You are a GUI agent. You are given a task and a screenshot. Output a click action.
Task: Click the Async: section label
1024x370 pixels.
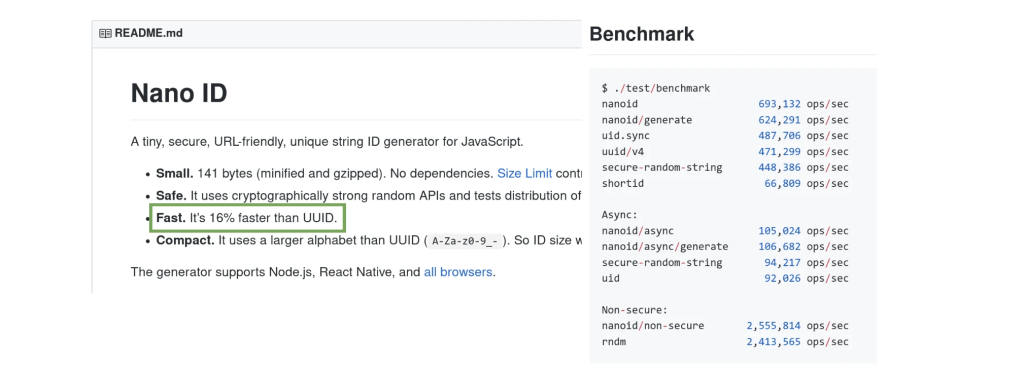tap(618, 215)
